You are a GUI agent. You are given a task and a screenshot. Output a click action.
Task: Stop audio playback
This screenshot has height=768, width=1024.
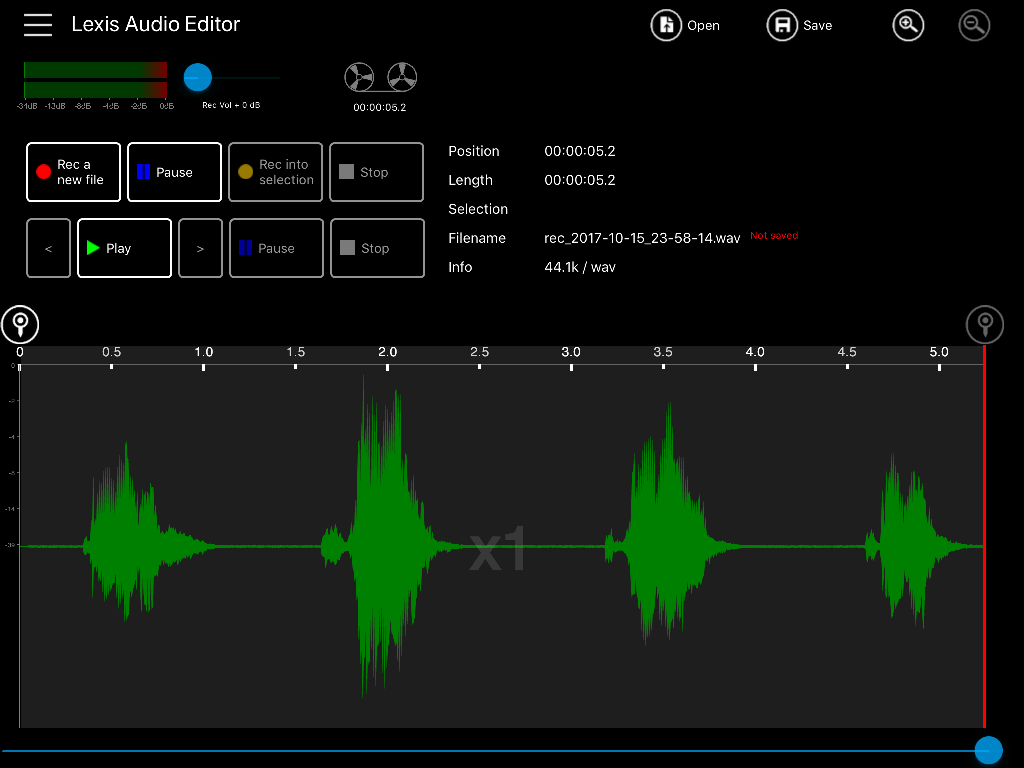click(x=377, y=248)
